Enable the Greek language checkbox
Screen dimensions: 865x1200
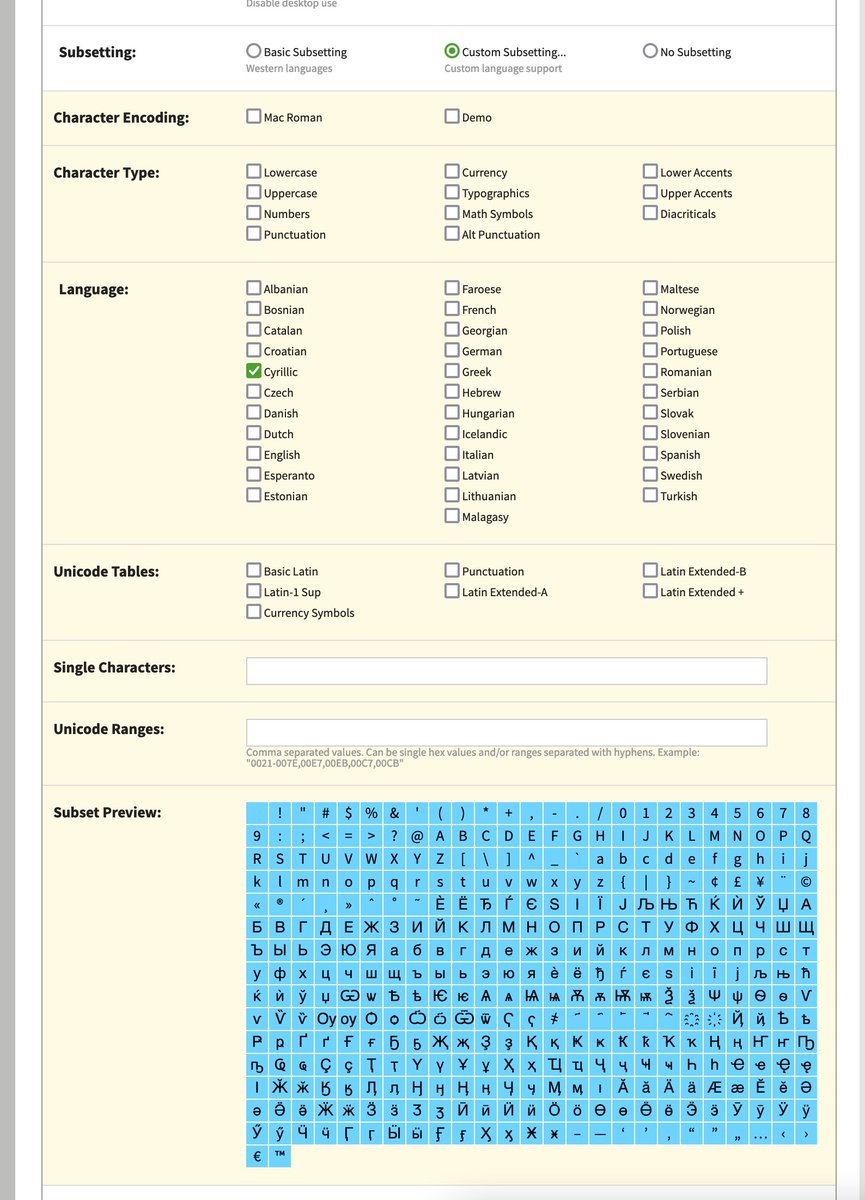point(452,371)
